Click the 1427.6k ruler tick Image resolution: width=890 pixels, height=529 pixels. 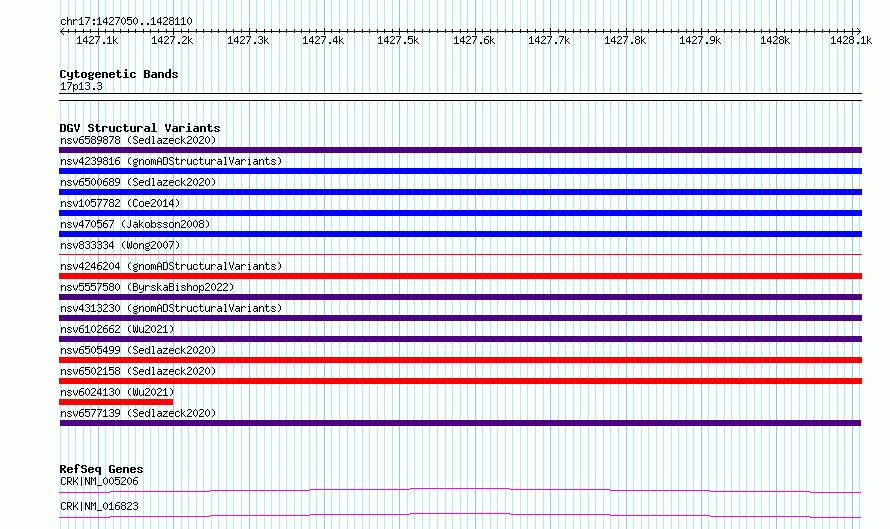click(x=474, y=40)
